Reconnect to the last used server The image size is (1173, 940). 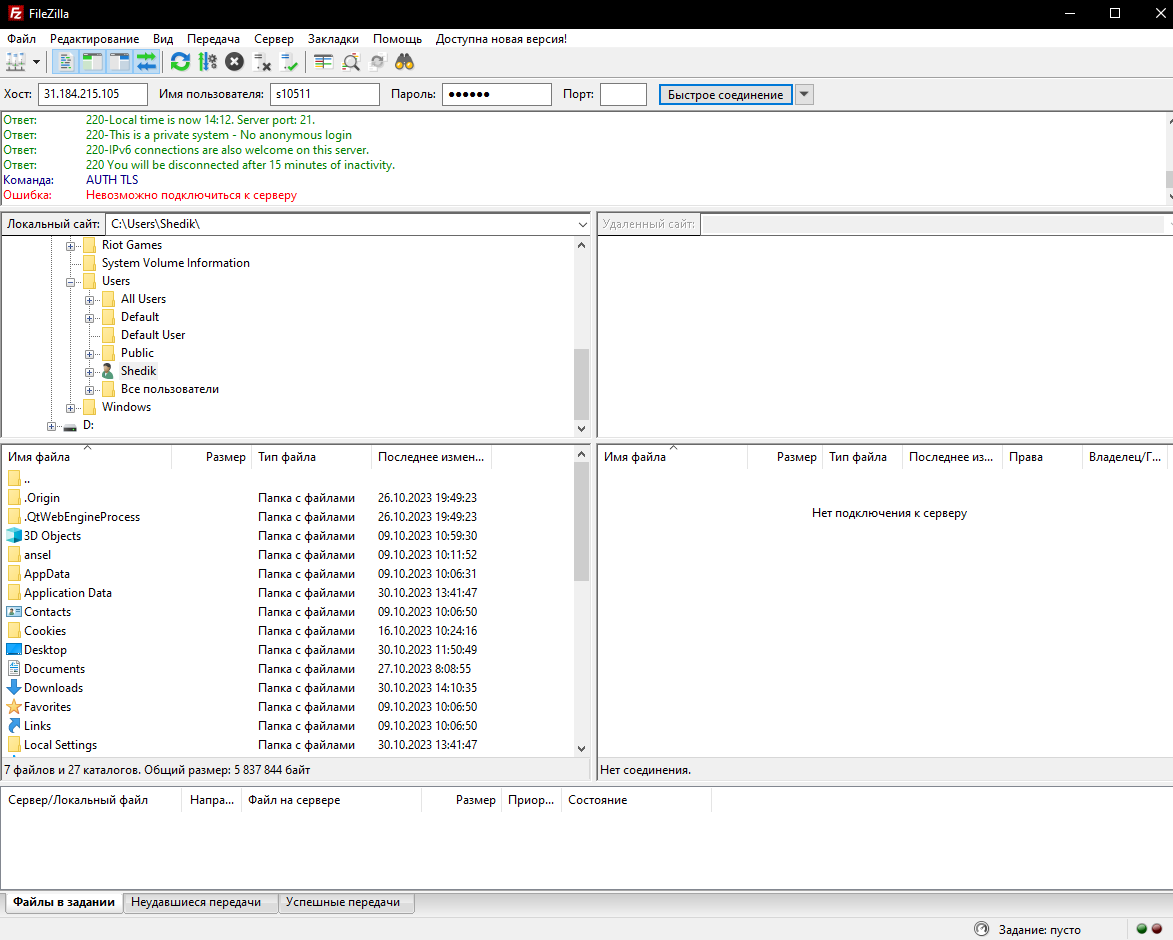[289, 62]
